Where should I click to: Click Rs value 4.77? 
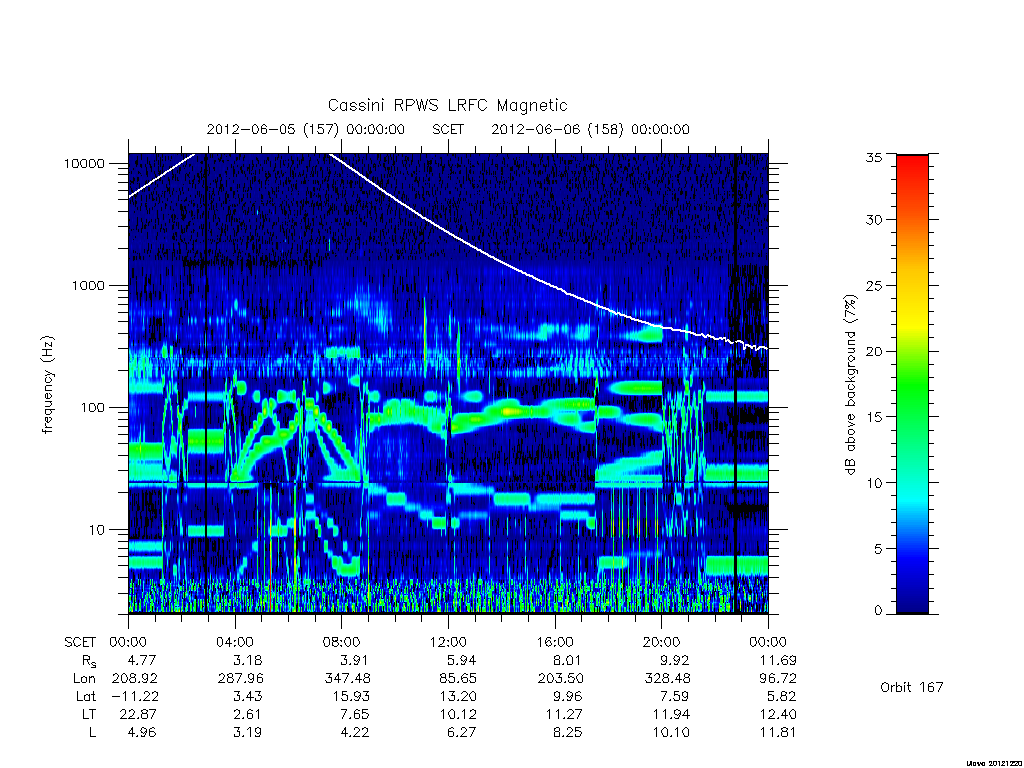tap(142, 660)
